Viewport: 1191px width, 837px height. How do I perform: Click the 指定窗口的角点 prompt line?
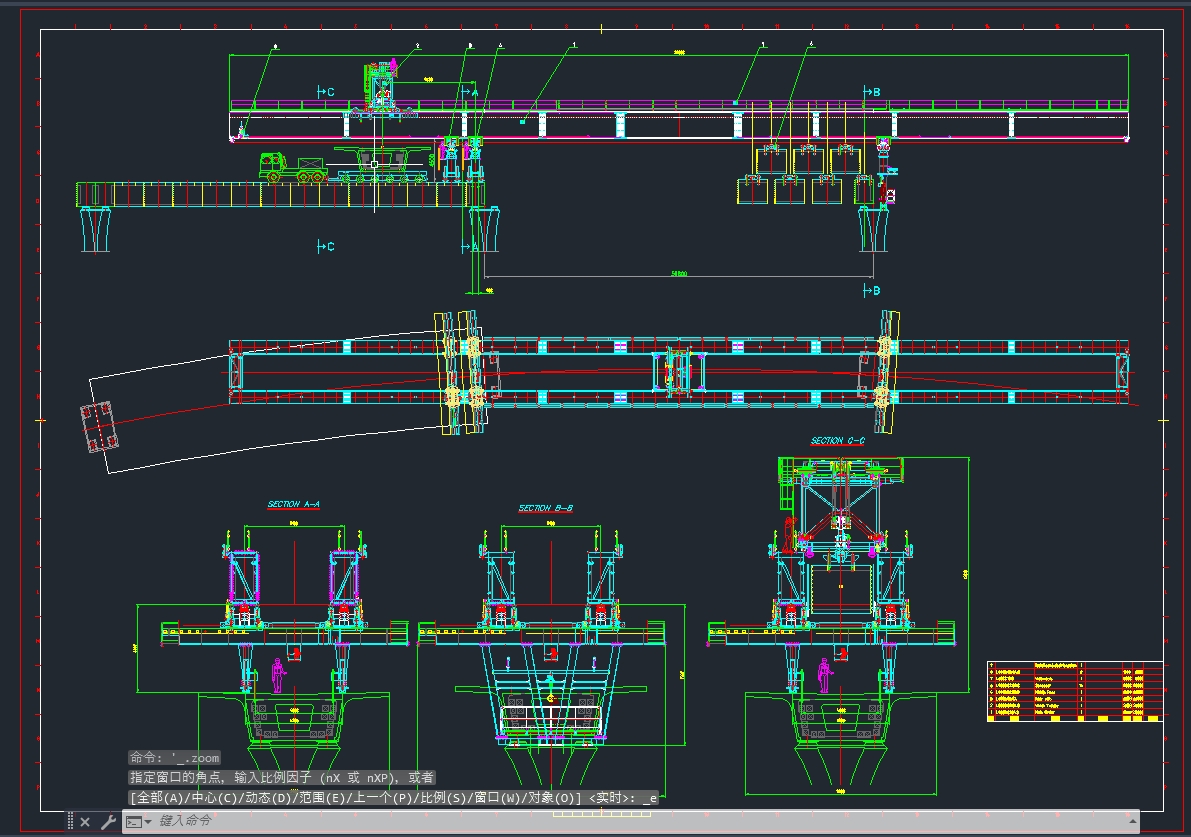[282, 777]
